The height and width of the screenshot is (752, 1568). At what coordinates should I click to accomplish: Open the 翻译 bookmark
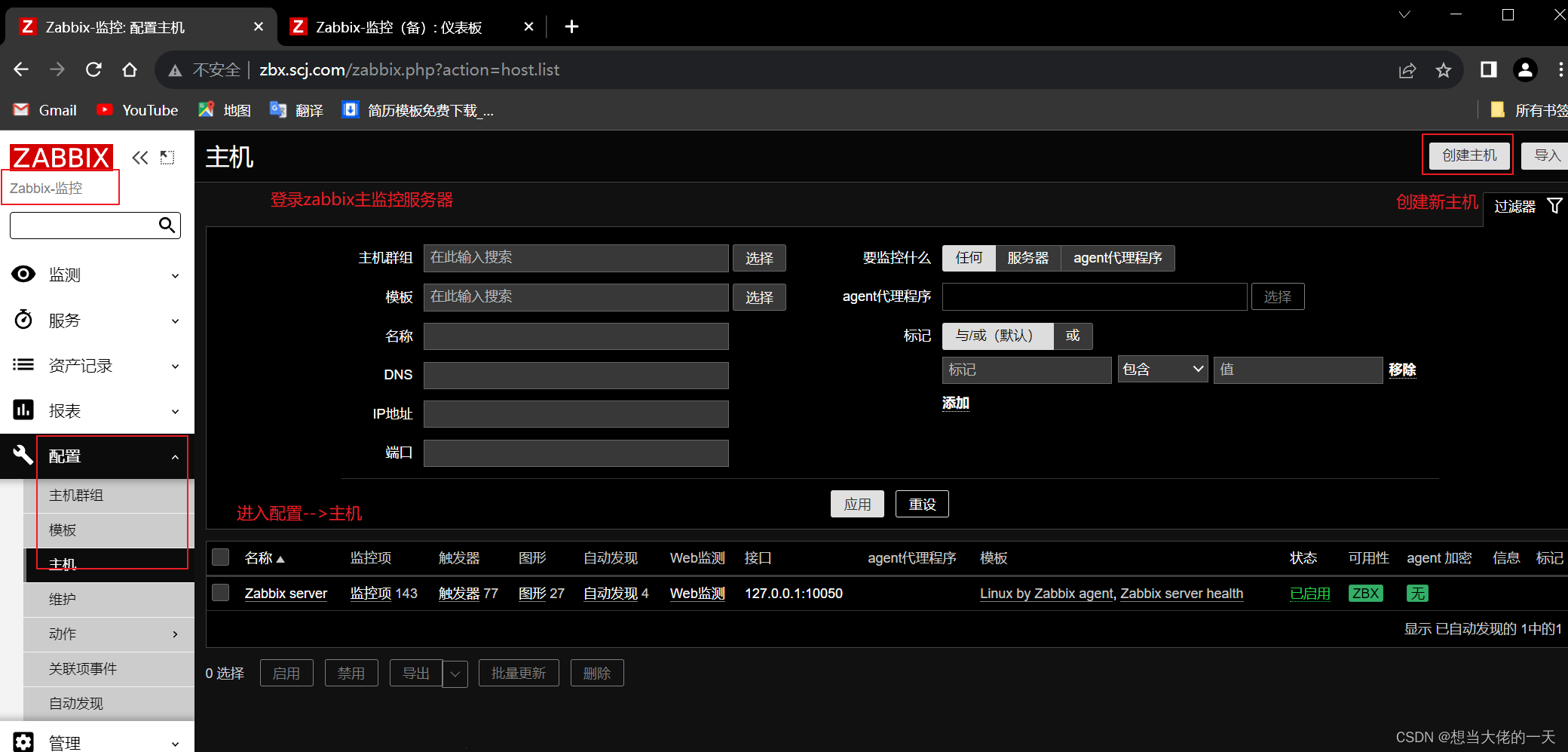coord(296,110)
